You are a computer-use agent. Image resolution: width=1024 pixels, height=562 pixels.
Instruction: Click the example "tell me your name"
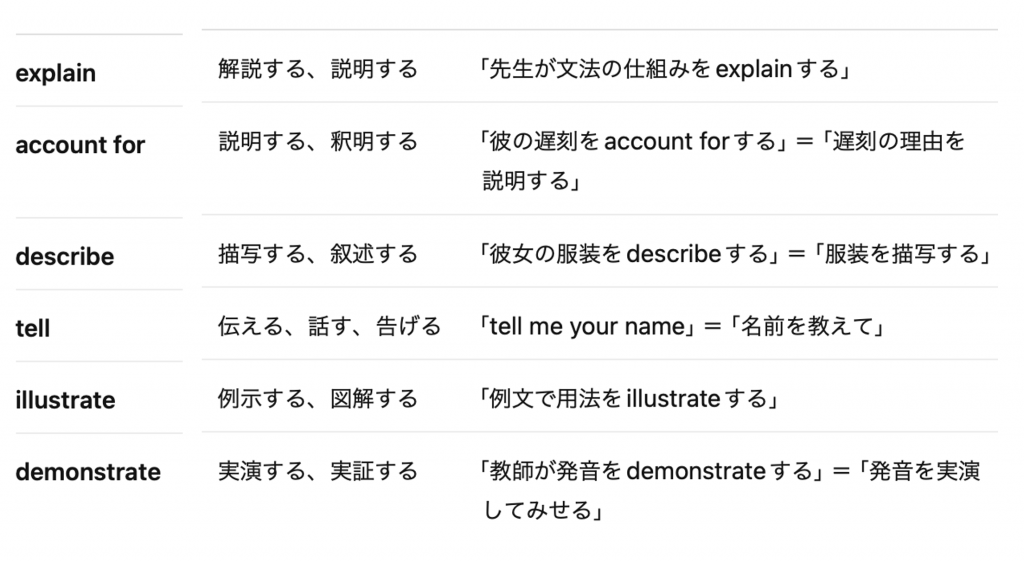coord(587,326)
